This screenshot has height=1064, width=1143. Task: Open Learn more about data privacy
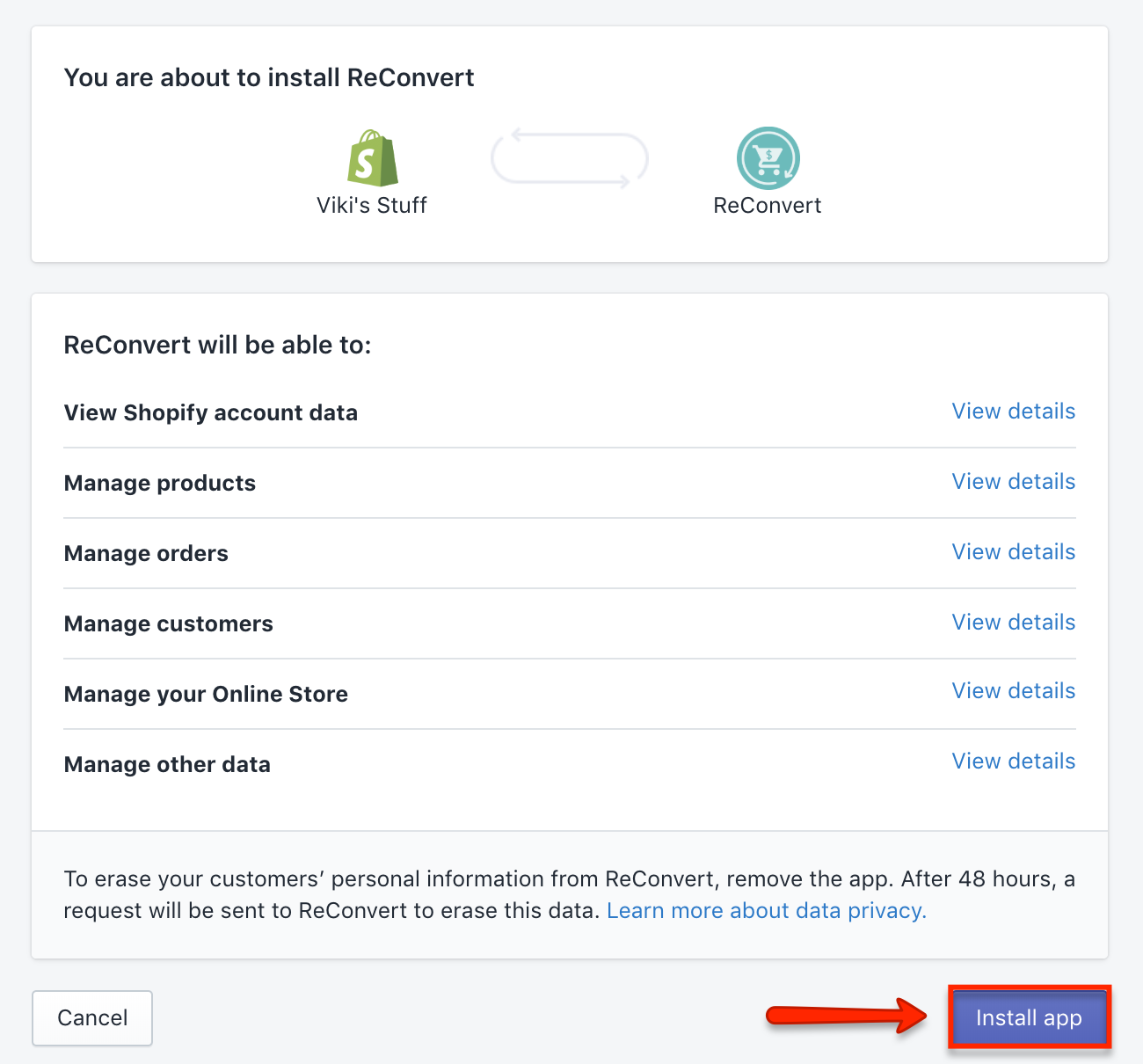click(x=767, y=911)
